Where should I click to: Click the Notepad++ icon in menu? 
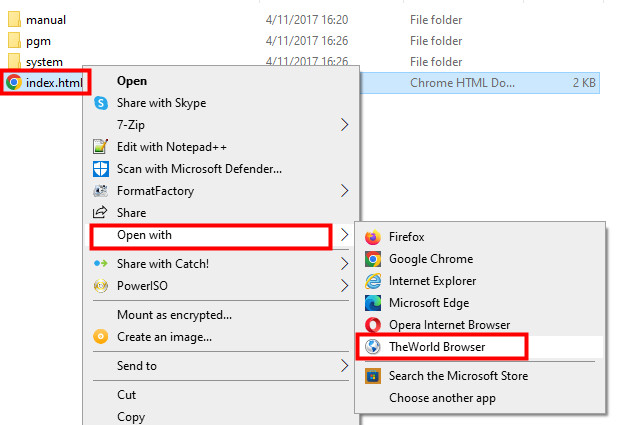tap(100, 147)
